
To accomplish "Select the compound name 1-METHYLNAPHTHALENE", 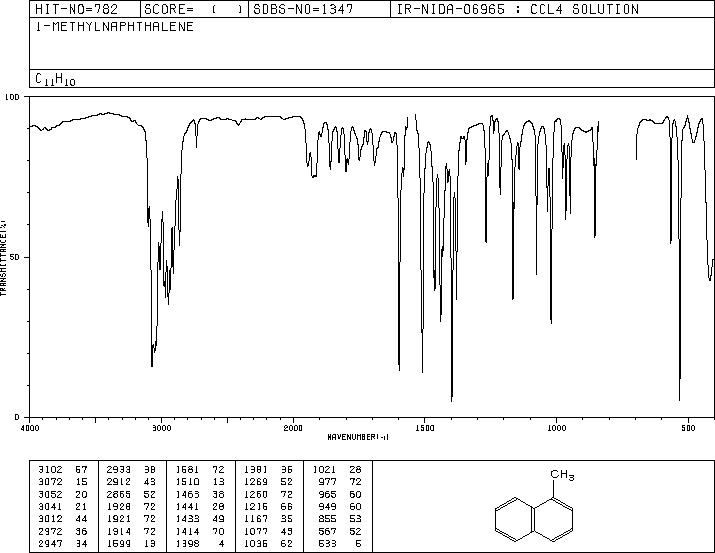I will pyautogui.click(x=114, y=27).
